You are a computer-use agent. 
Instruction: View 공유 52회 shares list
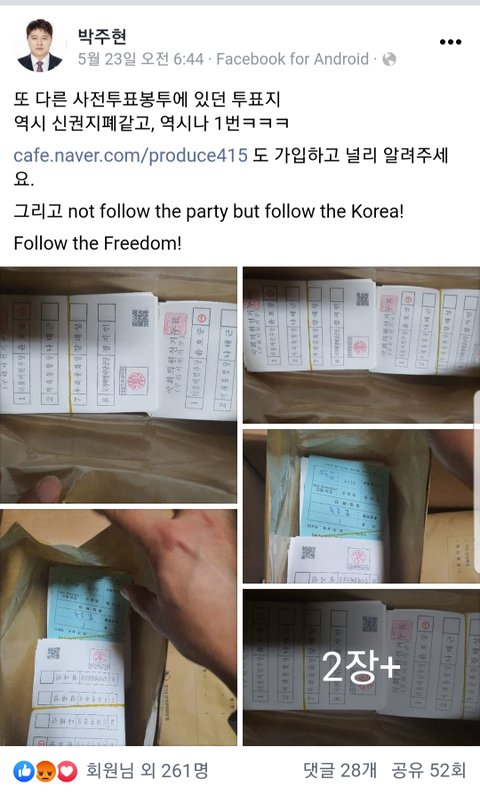click(428, 771)
